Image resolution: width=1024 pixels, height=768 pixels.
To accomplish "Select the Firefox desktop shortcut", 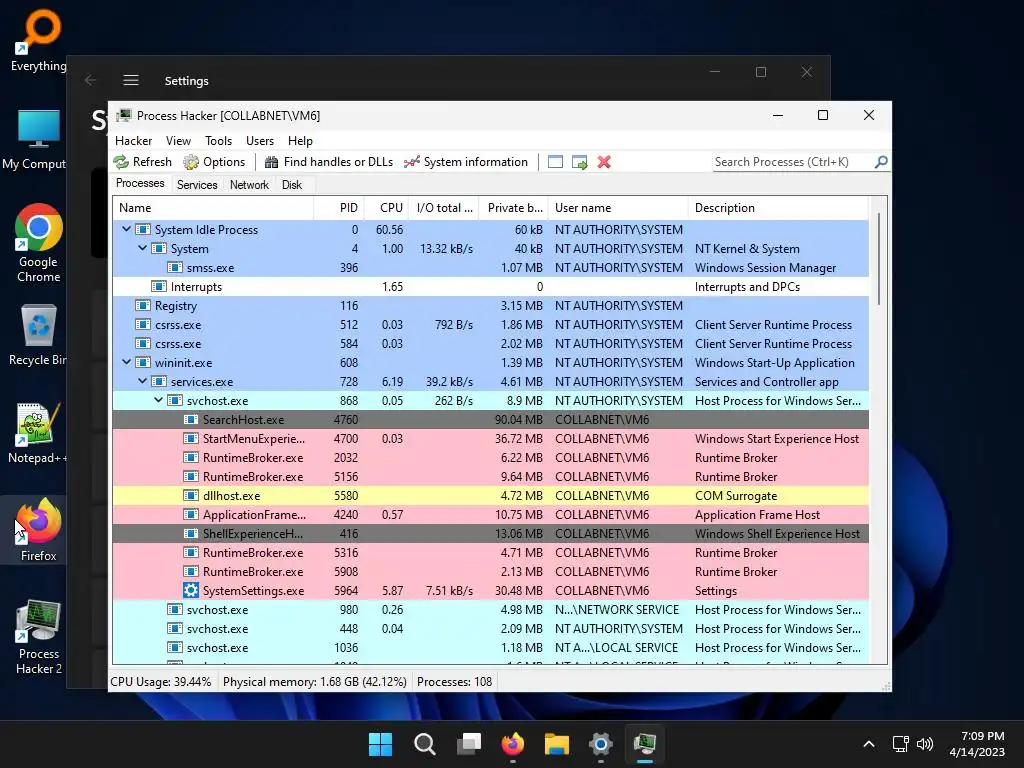I will click(x=39, y=530).
